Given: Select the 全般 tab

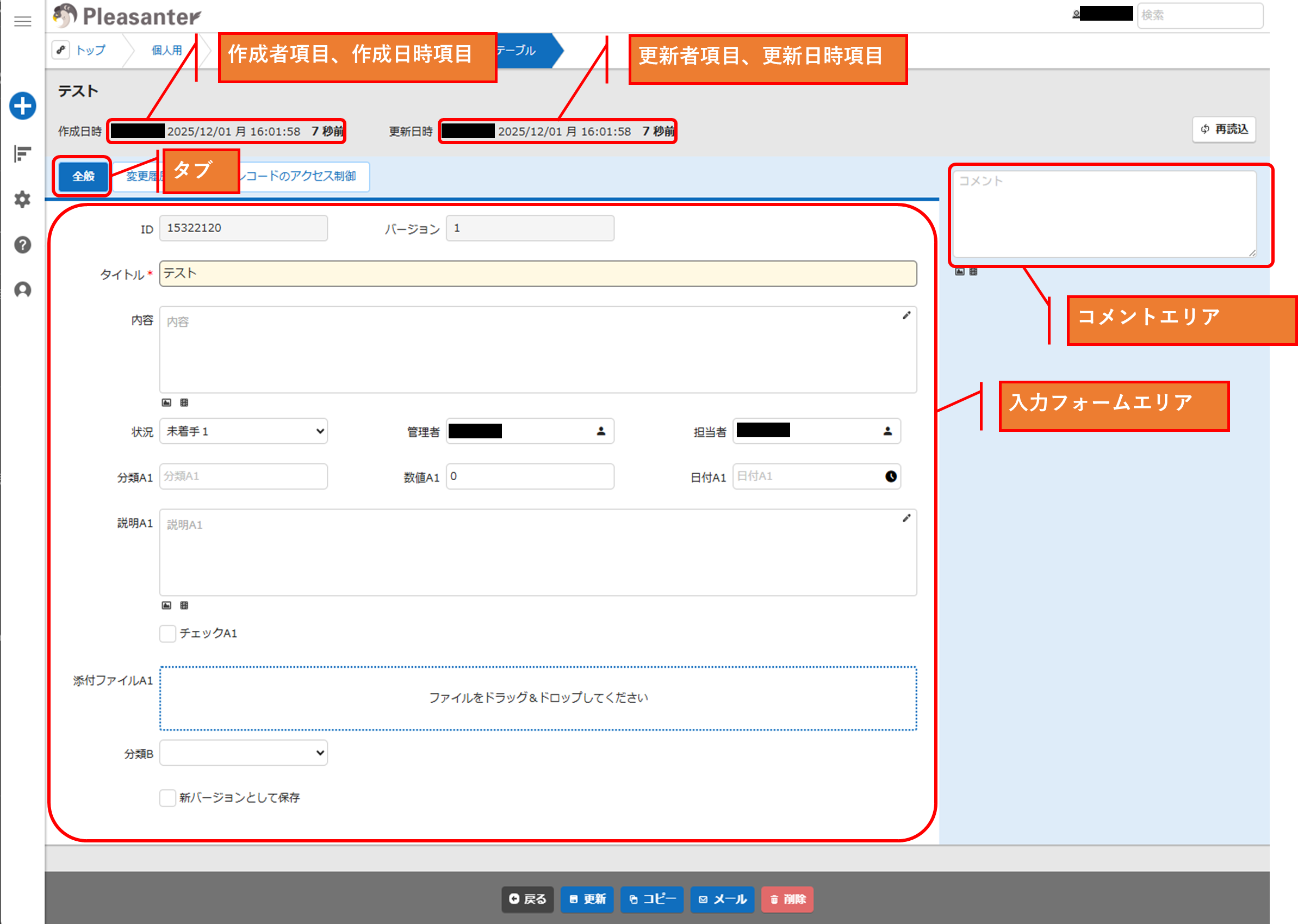Looking at the screenshot, I should pos(83,176).
